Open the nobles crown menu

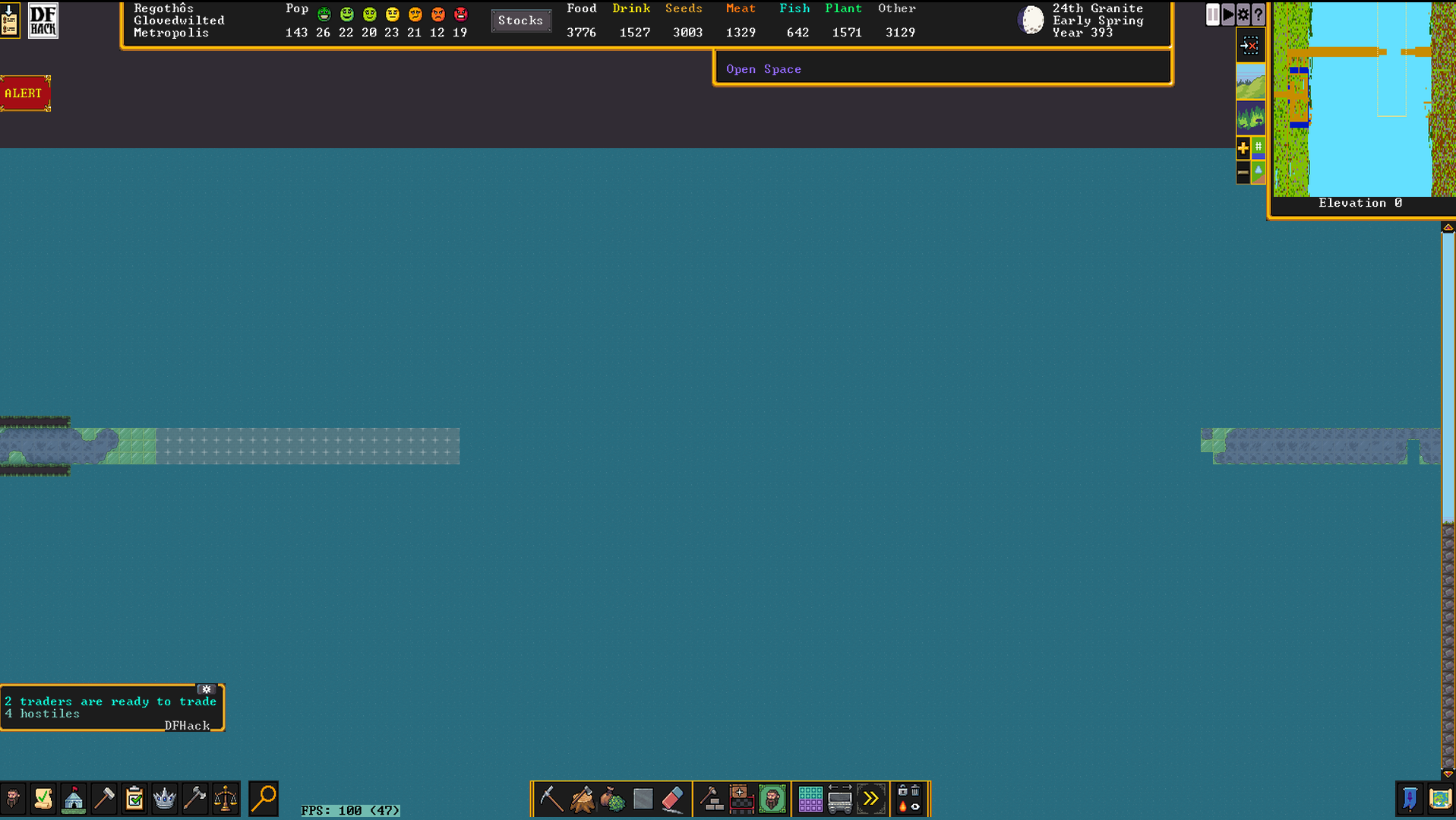pyautogui.click(x=165, y=799)
